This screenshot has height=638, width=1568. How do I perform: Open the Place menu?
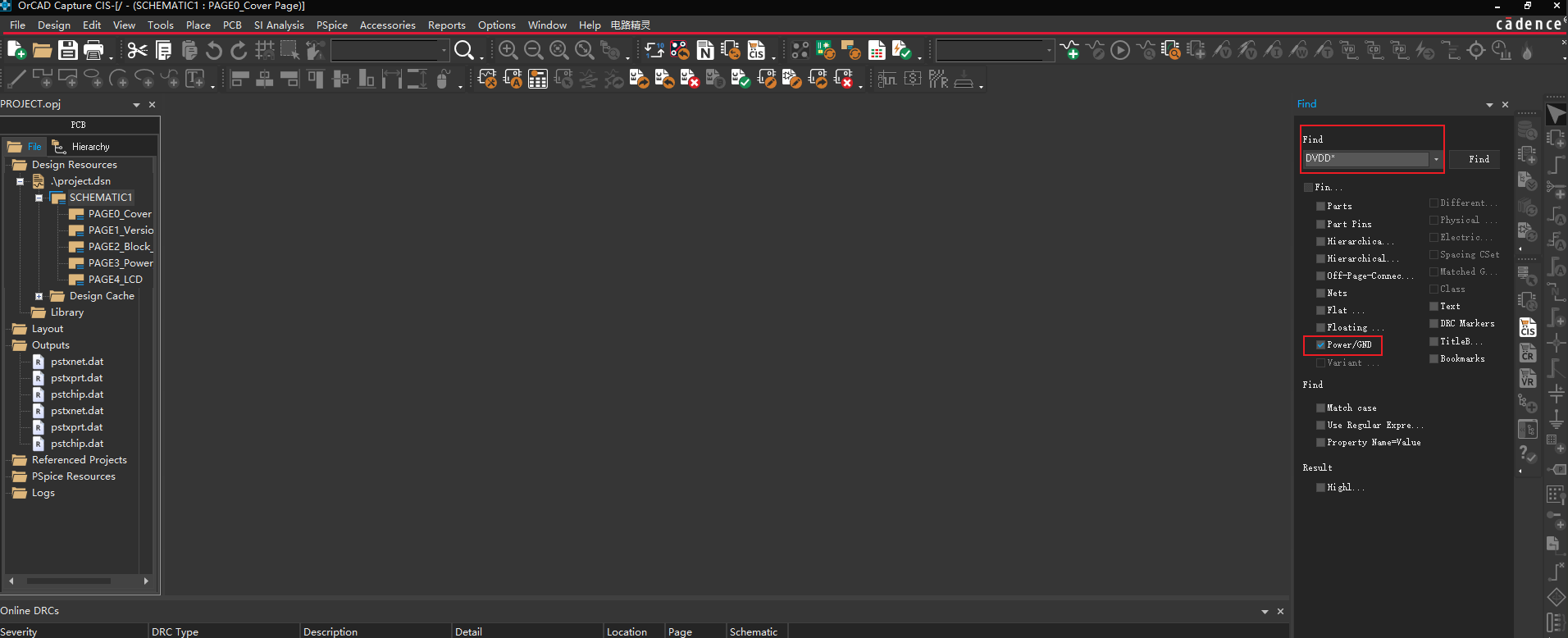[198, 25]
